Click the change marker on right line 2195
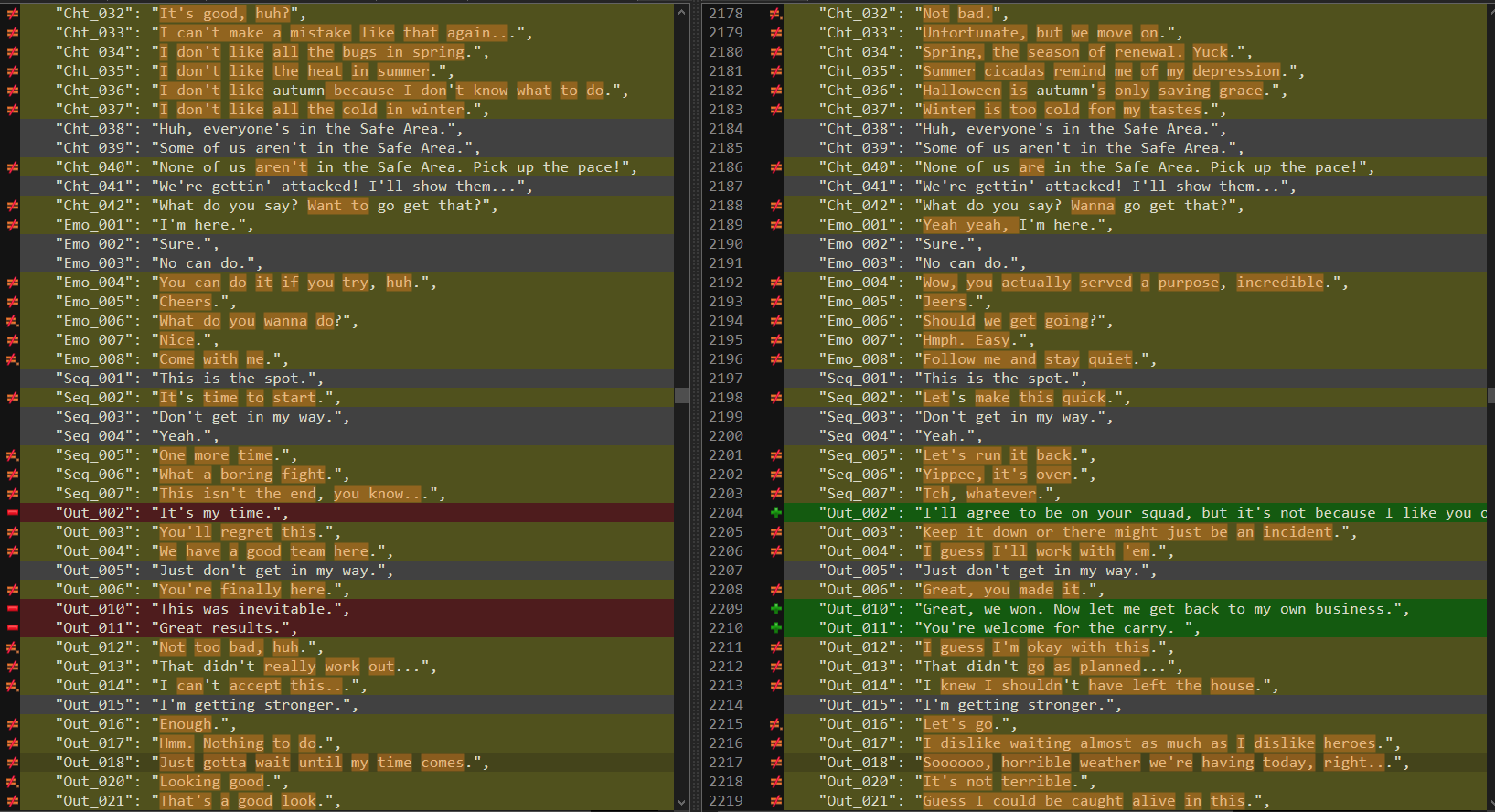Screen dimensions: 1495x812 click(775, 340)
